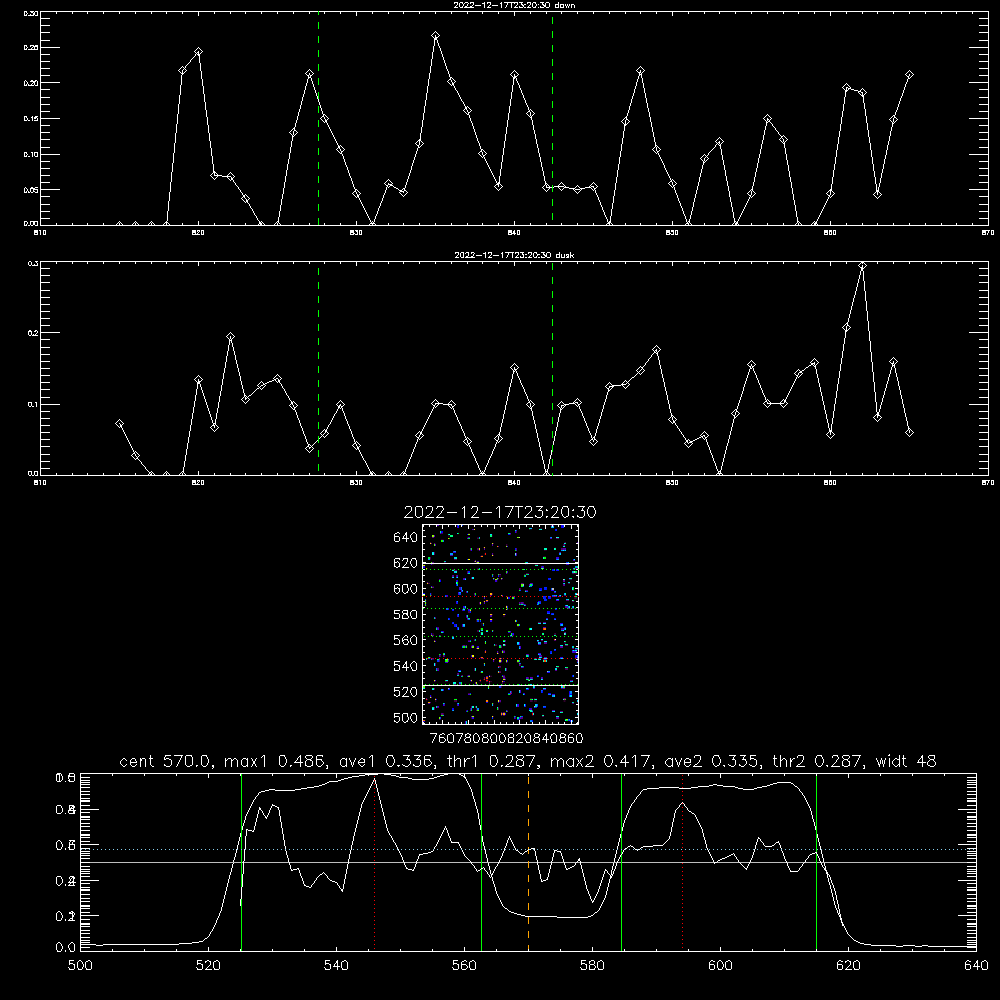
Task: Click the "600" label on bottom plot x-axis
Action: point(721,966)
